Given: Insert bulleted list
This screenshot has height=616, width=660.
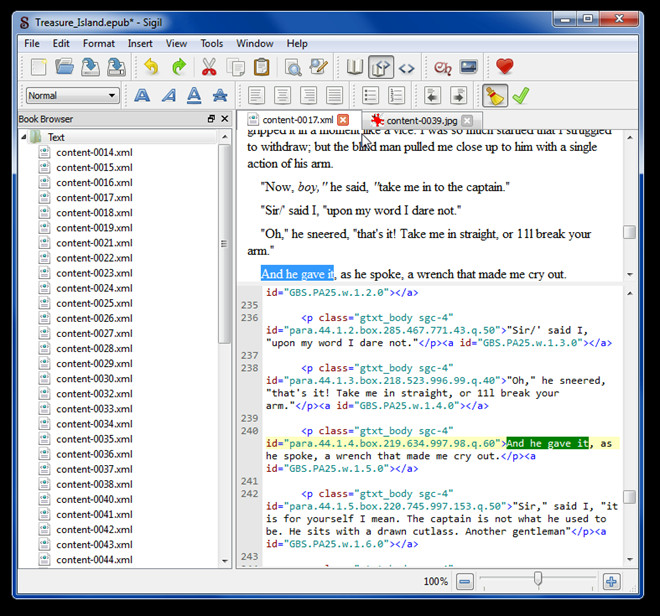Looking at the screenshot, I should pos(370,96).
